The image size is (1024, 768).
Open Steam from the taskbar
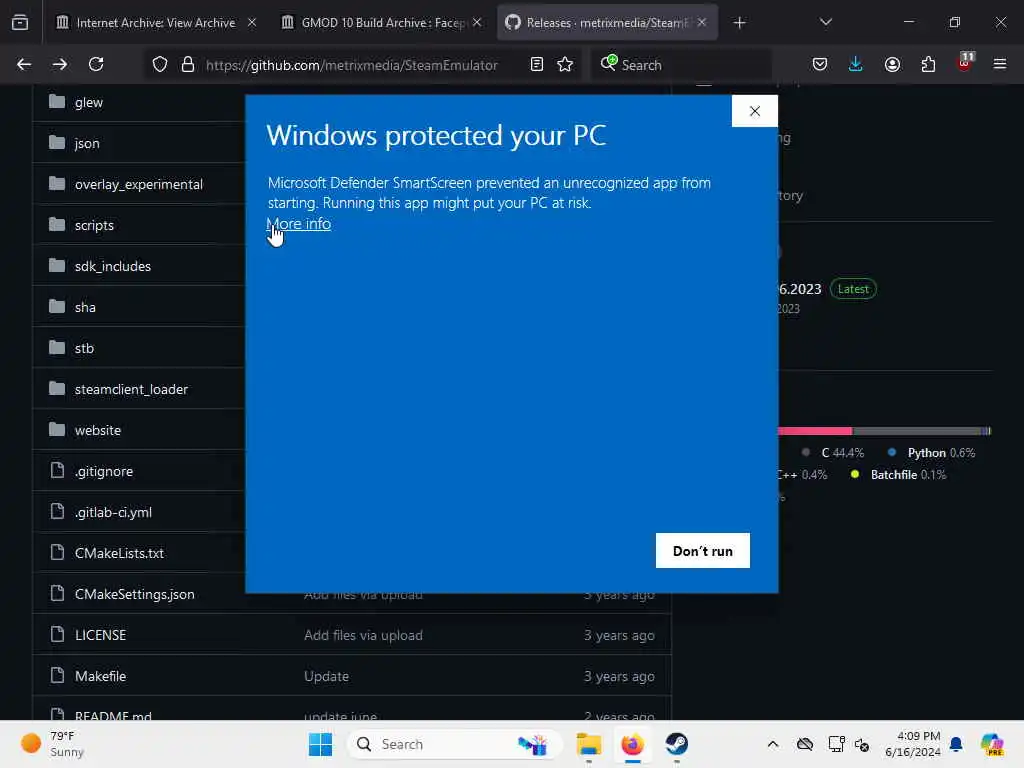677,744
